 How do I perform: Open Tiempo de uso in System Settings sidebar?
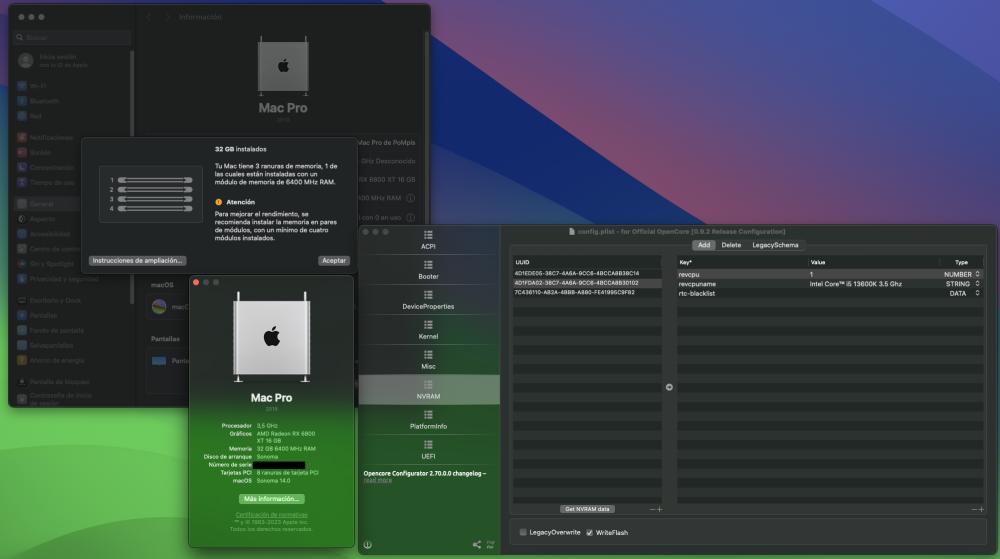(45, 182)
